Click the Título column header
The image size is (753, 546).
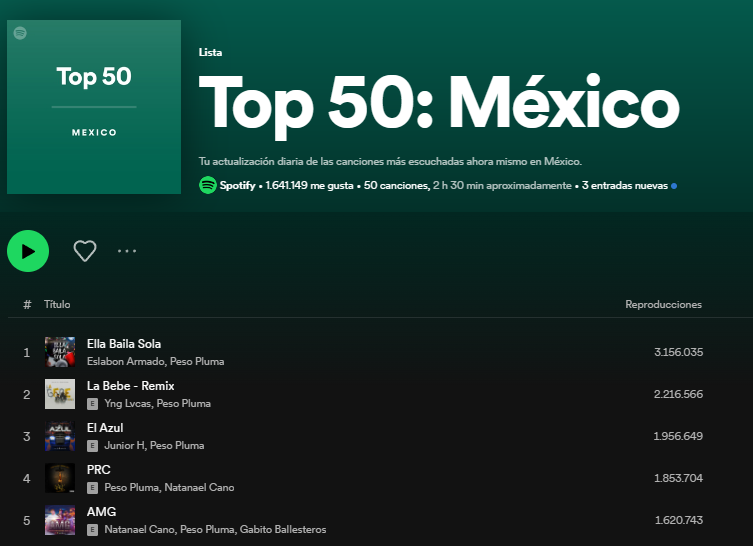click(57, 304)
